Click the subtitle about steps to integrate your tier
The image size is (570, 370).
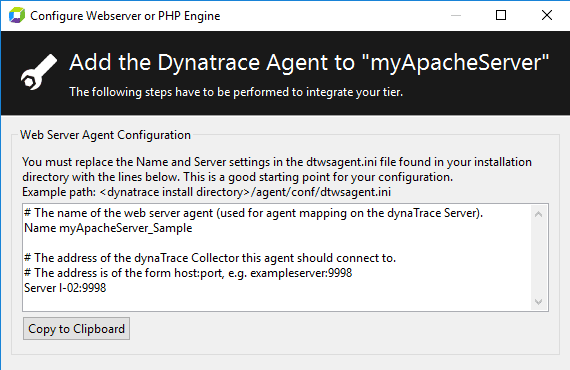[236, 92]
